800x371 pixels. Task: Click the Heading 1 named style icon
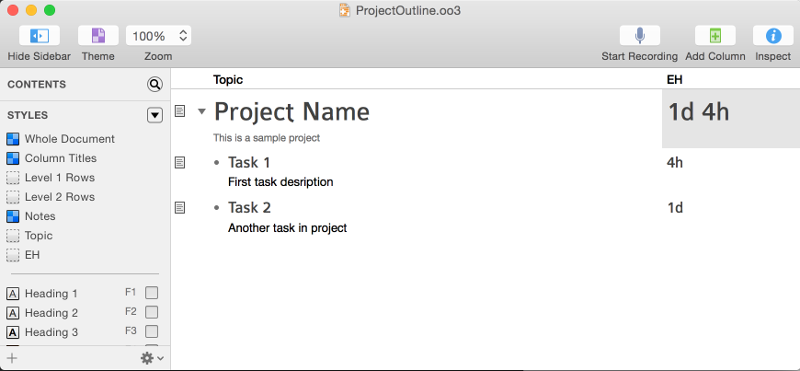pyautogui.click(x=13, y=293)
